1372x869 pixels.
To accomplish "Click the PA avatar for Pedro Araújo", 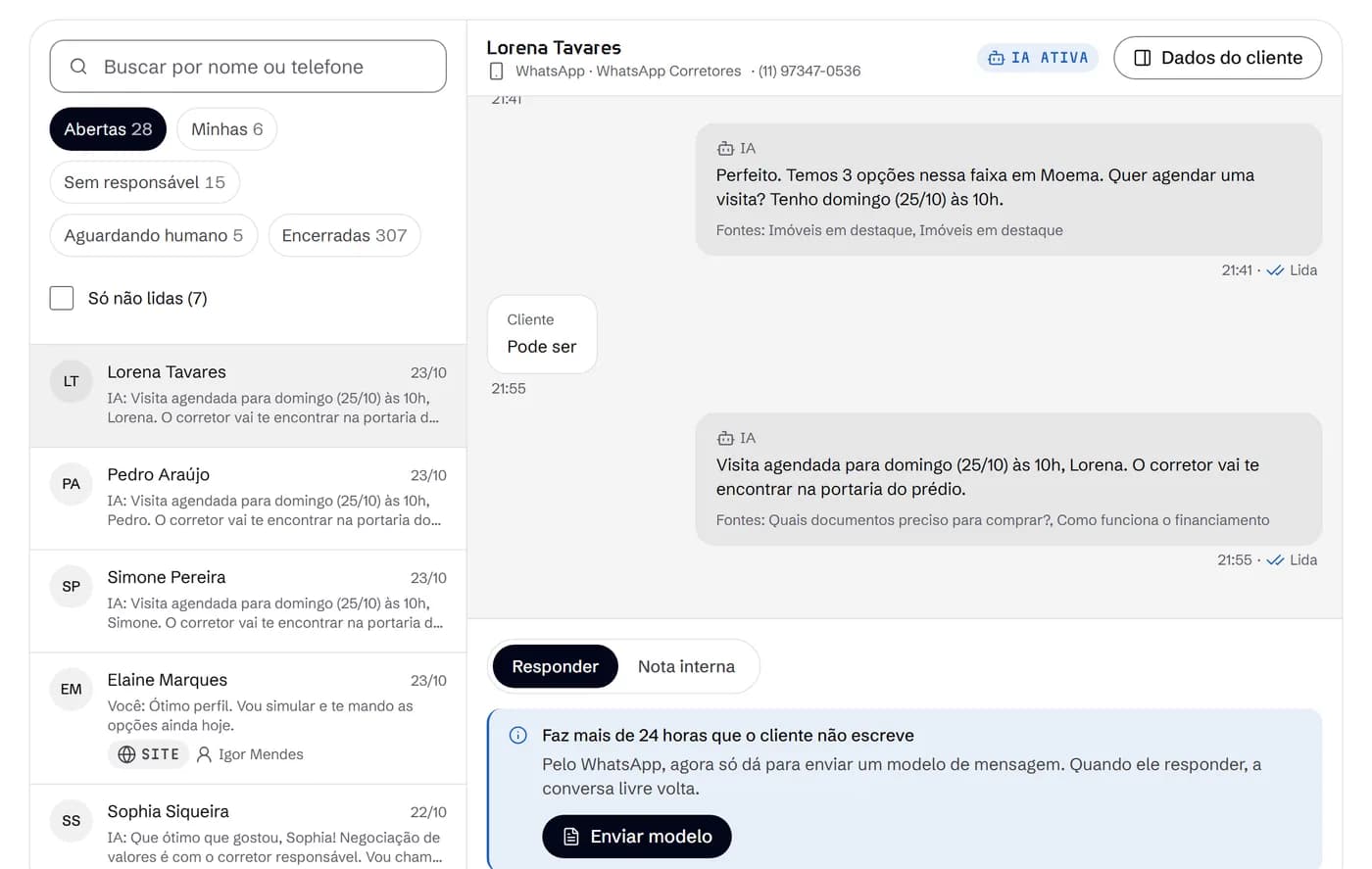I will tap(72, 484).
